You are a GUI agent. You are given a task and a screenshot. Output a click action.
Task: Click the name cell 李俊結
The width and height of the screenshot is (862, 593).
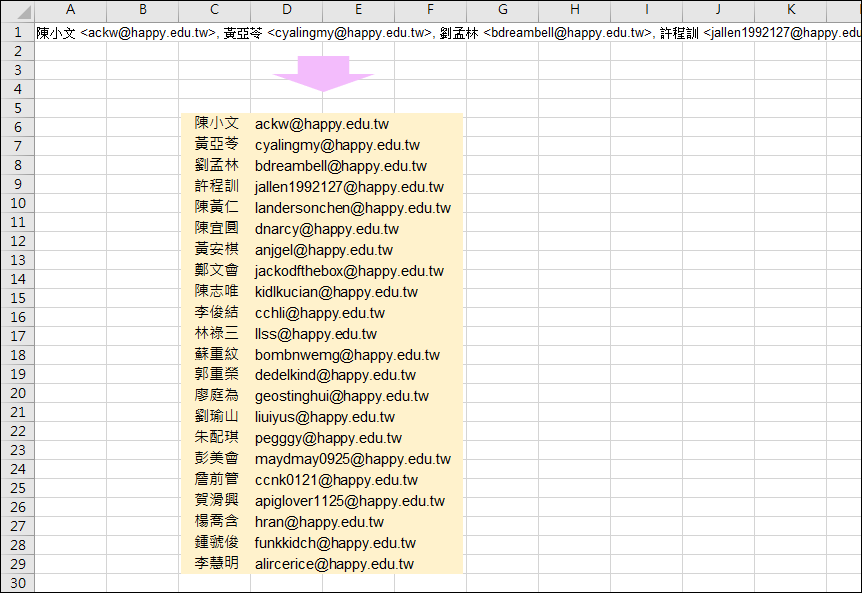click(x=217, y=312)
